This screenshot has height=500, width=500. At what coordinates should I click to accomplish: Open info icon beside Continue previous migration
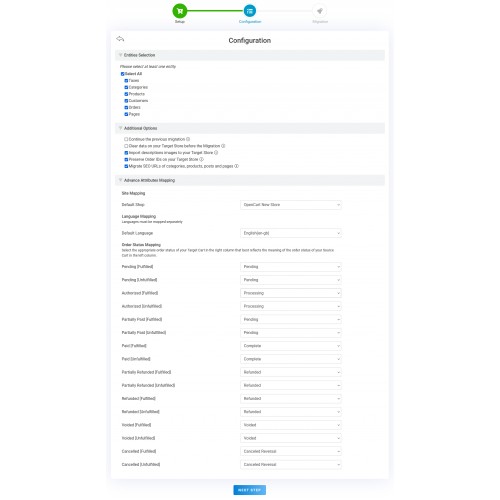pyautogui.click(x=188, y=139)
